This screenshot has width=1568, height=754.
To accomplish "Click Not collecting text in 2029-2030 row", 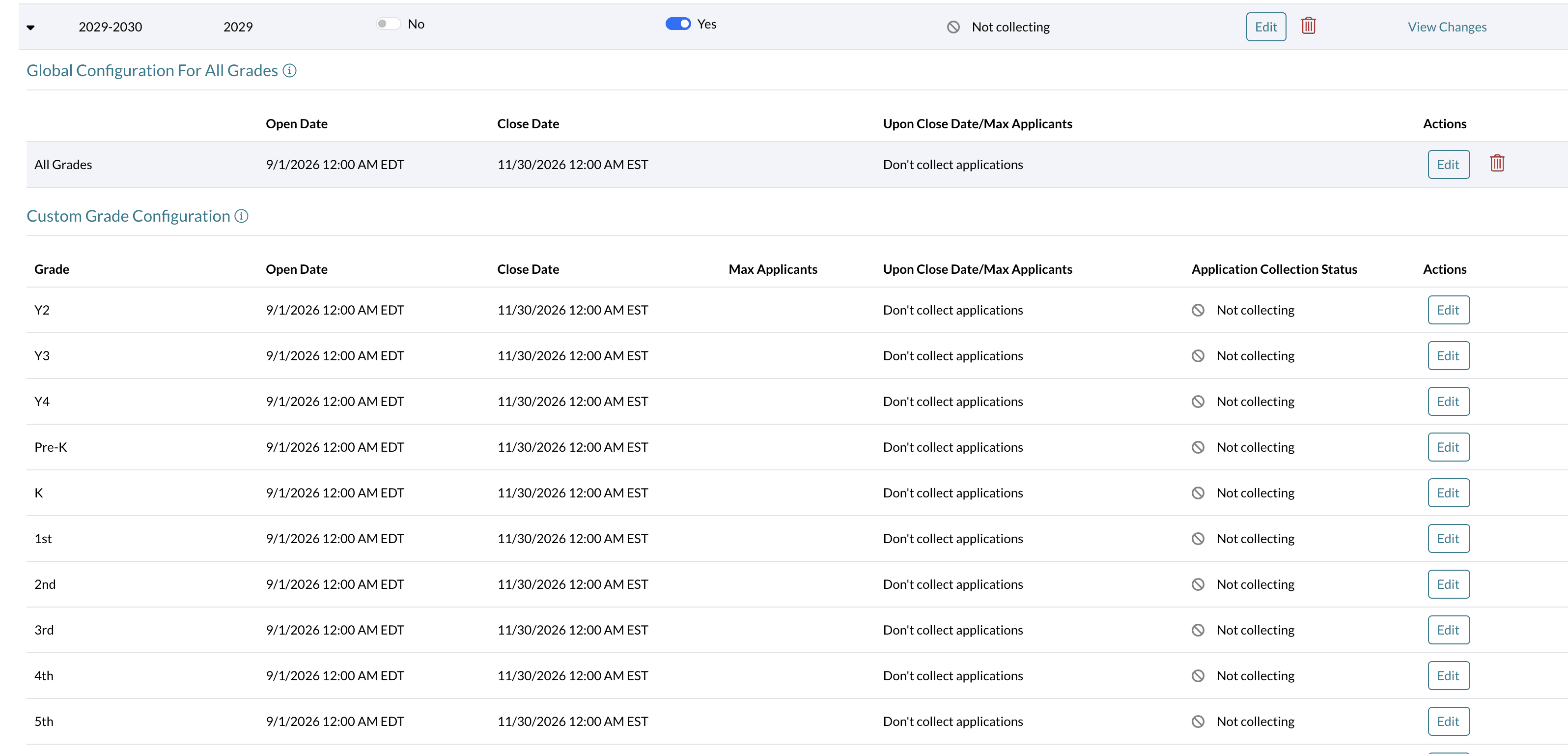I will (1010, 27).
